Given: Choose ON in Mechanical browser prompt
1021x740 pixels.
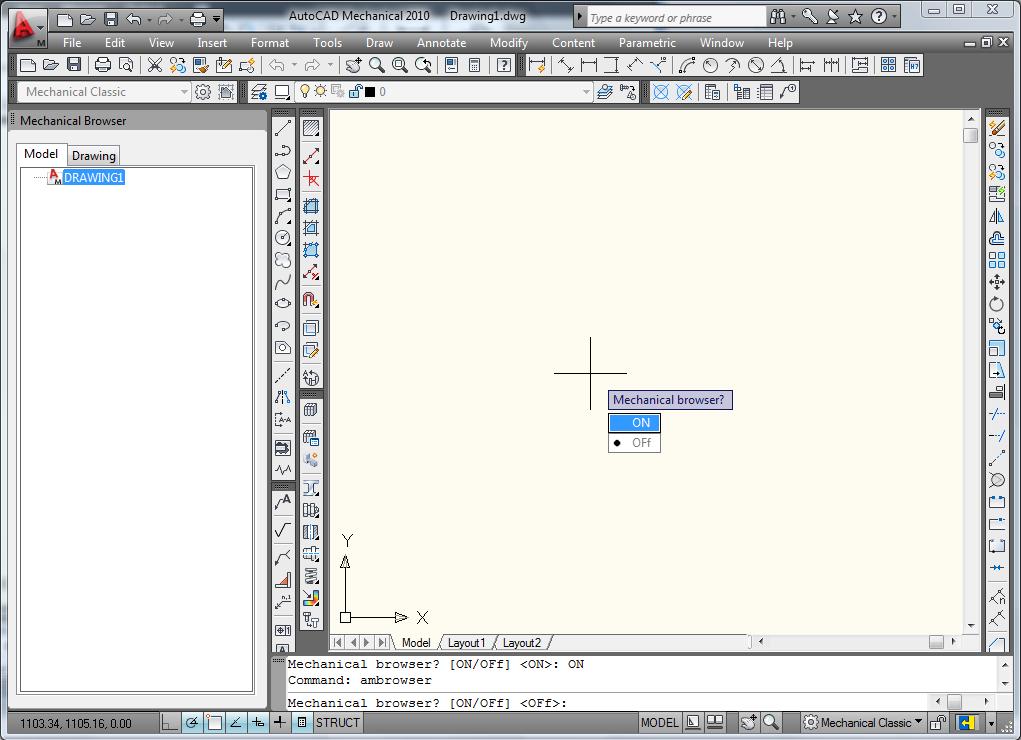Looking at the screenshot, I should [634, 423].
